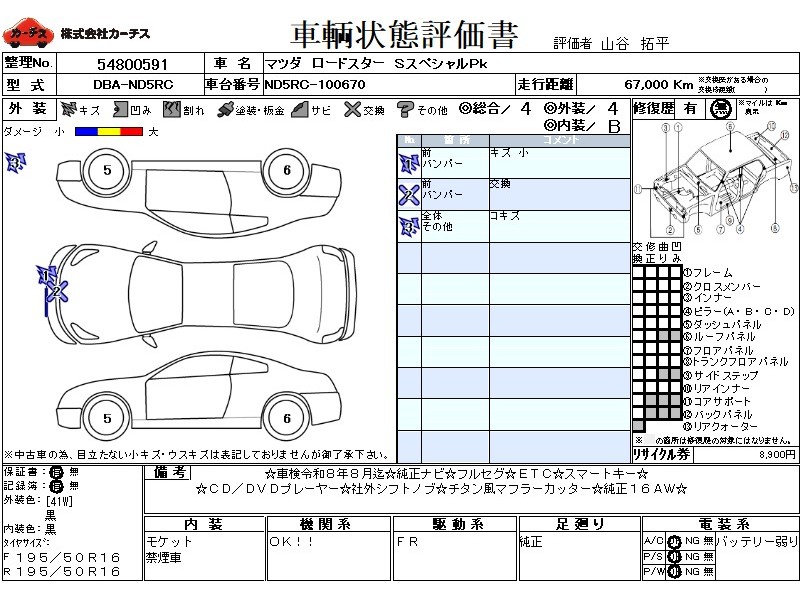Click the コキズ comment cell
The height and width of the screenshot is (600, 800).
(560, 226)
